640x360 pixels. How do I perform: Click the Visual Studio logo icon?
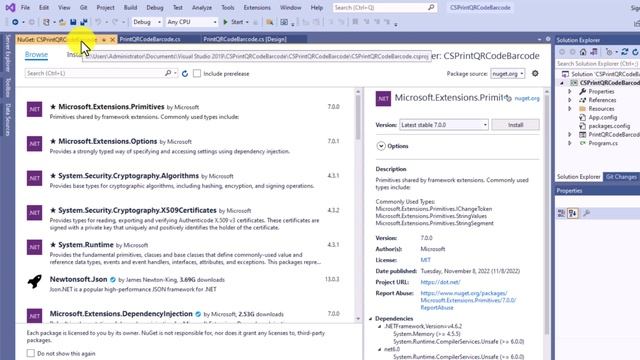pos(10,7)
